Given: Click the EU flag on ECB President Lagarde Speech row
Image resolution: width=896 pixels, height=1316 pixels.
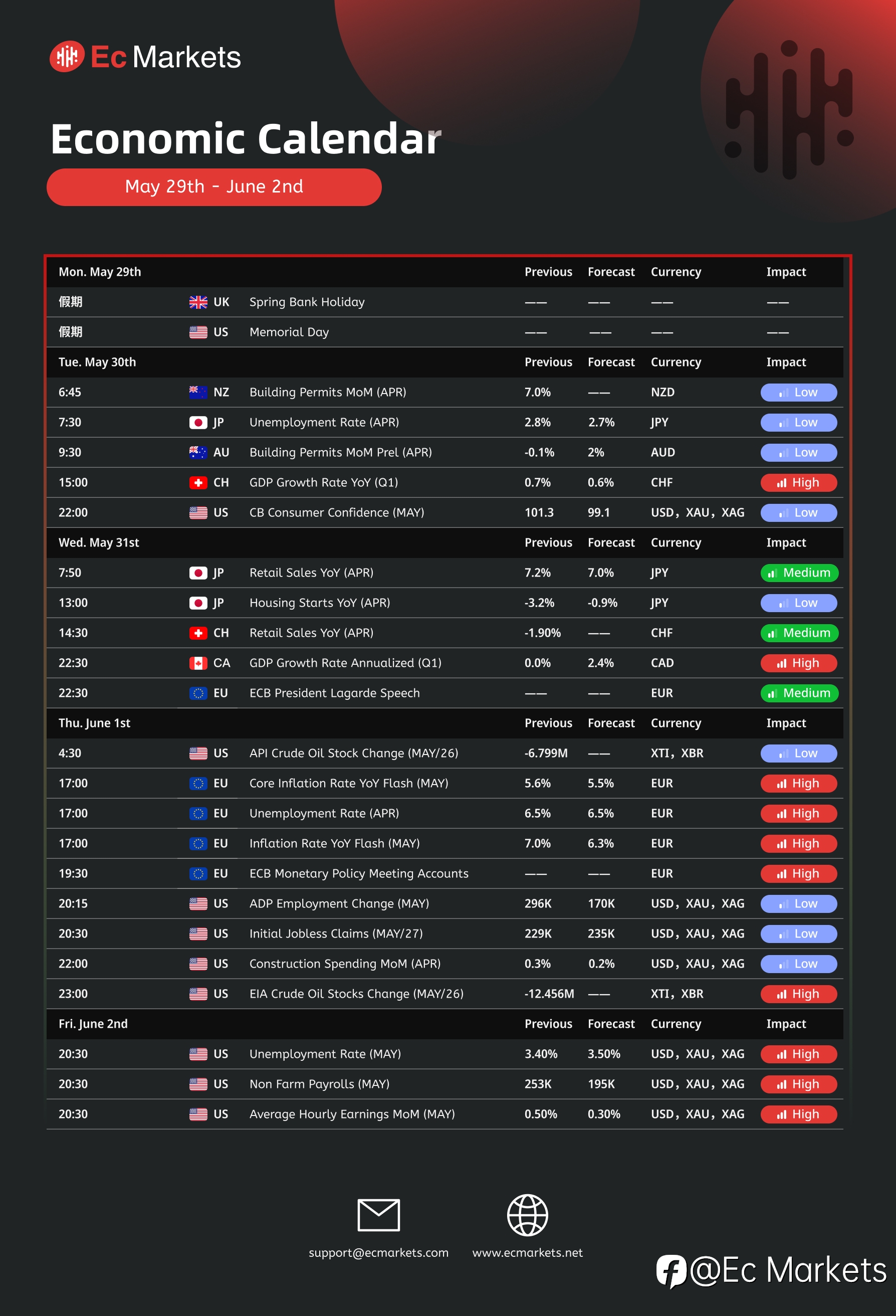Looking at the screenshot, I should pos(198,693).
